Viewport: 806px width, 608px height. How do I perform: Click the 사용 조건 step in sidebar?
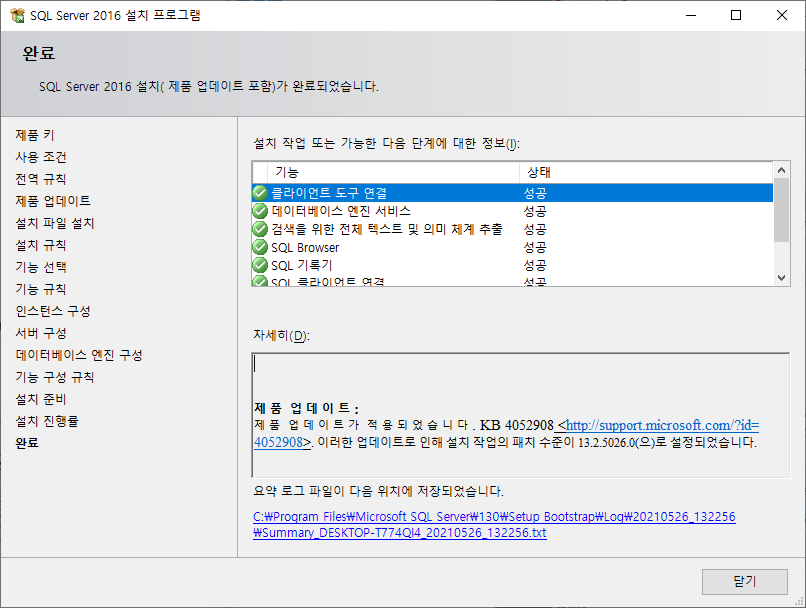(x=41, y=157)
